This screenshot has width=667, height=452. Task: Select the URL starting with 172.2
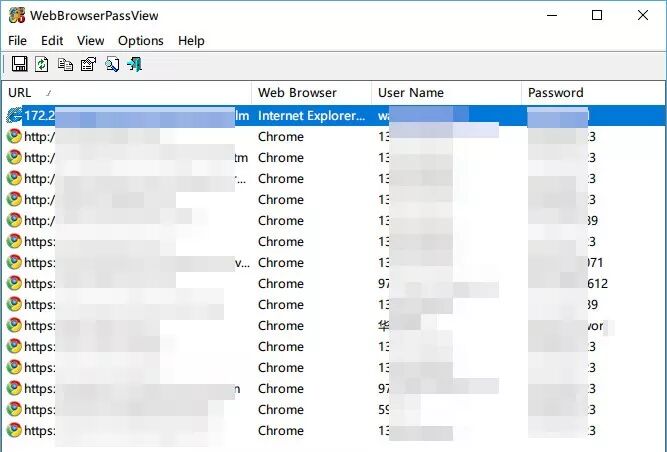137,116
